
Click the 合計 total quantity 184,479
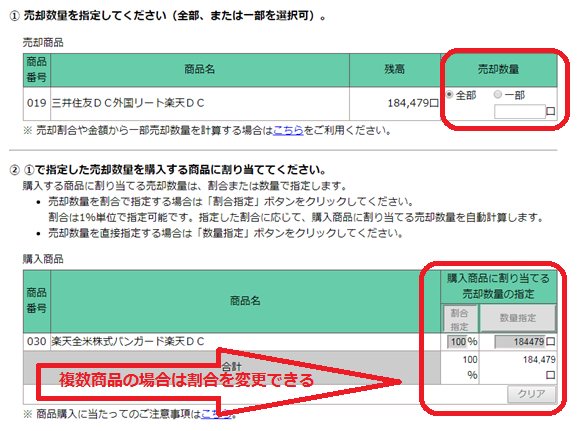point(539,360)
